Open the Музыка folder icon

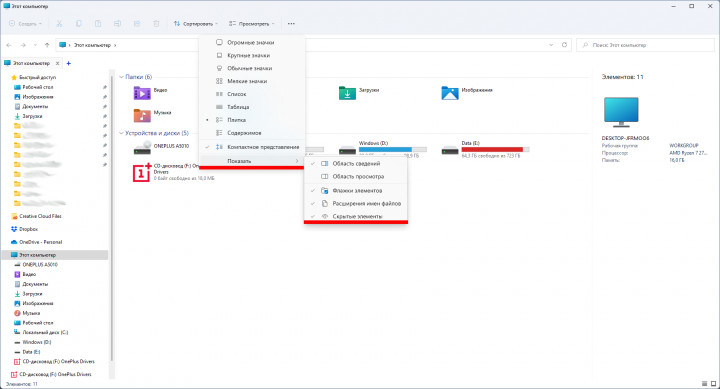click(x=142, y=115)
